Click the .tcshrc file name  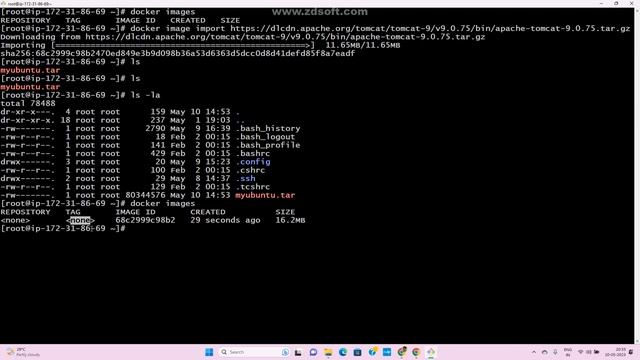click(x=253, y=187)
